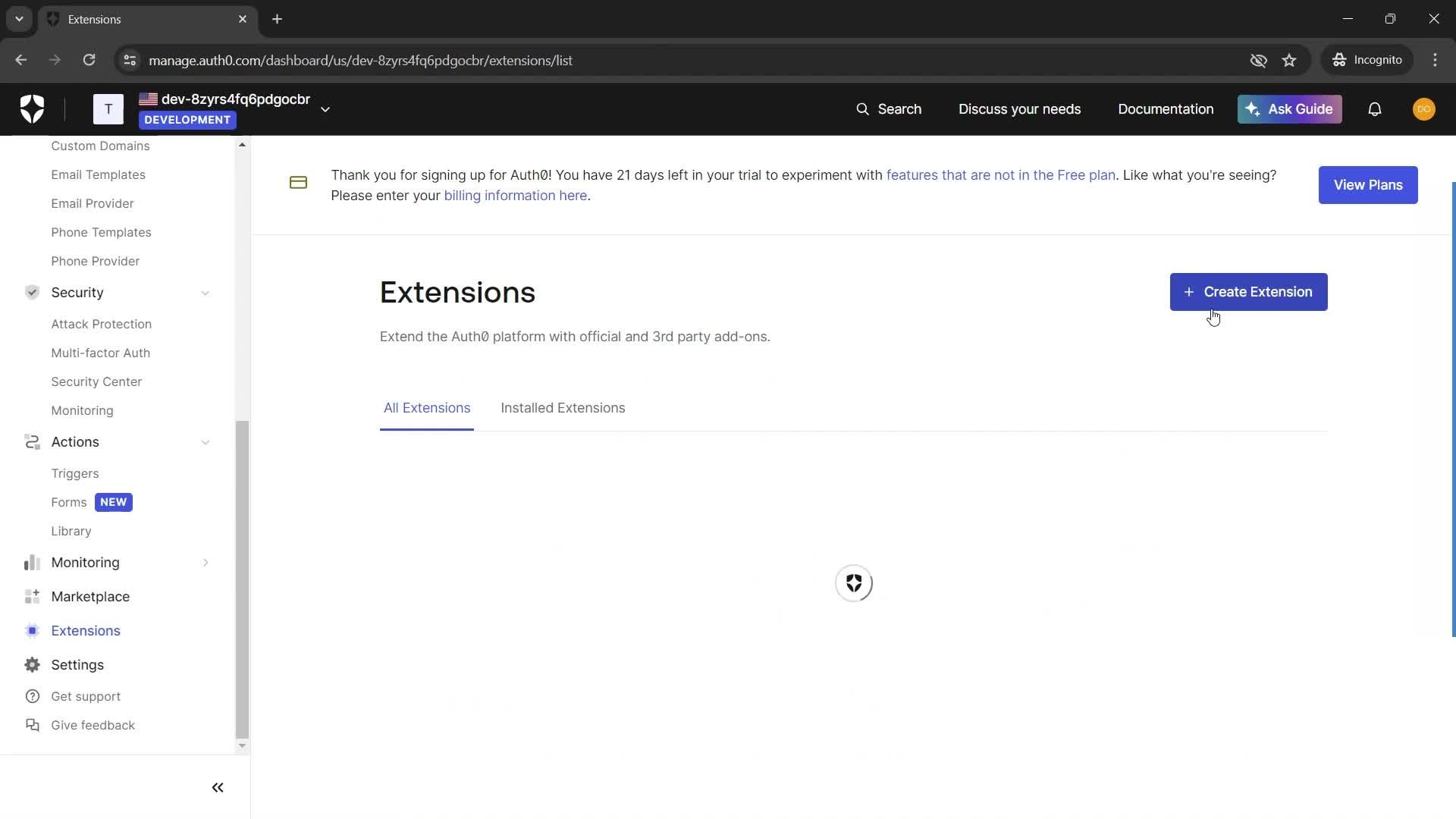Click the Give feedback chat icon
Image resolution: width=1456 pixels, height=819 pixels.
pos(32,726)
